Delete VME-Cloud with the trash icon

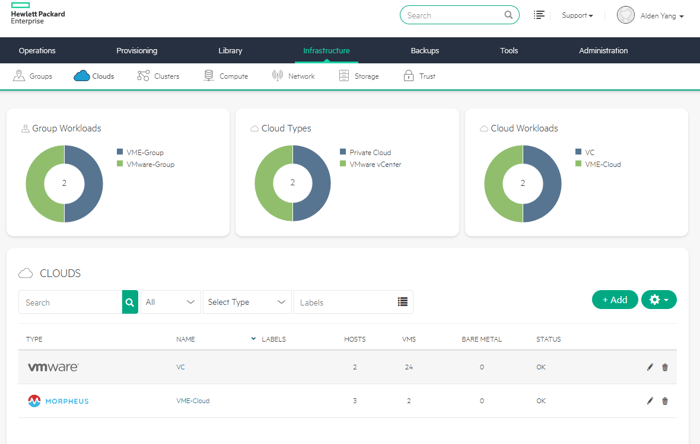tap(665, 401)
